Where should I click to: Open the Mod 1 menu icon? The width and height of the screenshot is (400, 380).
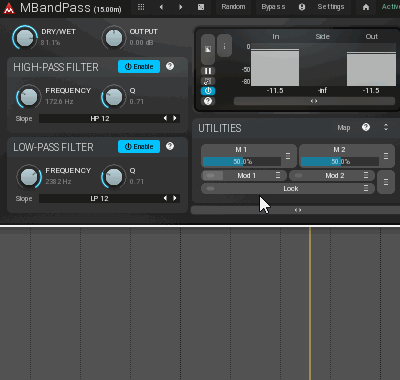(x=278, y=176)
